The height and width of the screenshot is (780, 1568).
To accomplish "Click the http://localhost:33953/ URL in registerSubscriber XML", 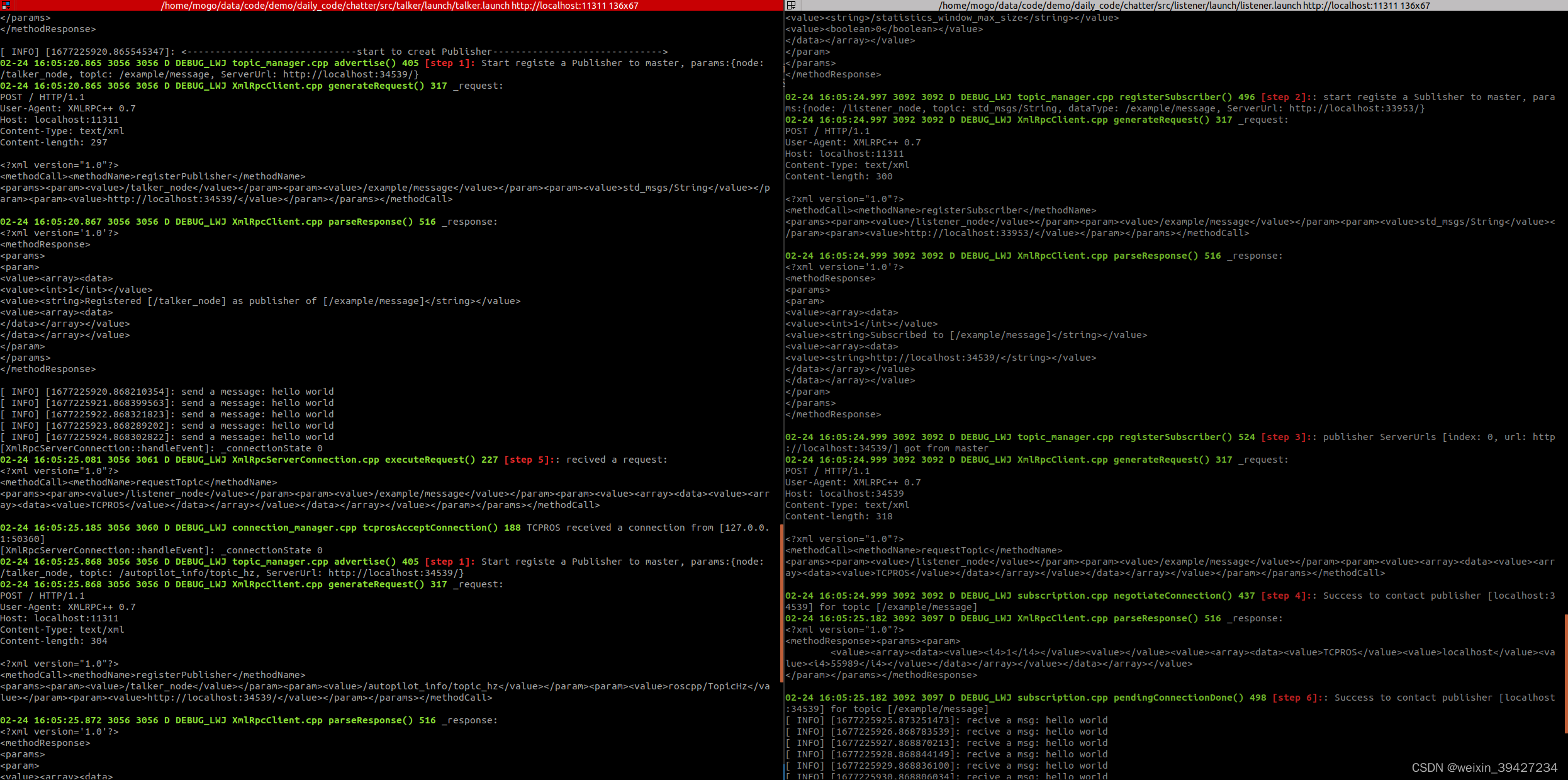I will tap(968, 233).
